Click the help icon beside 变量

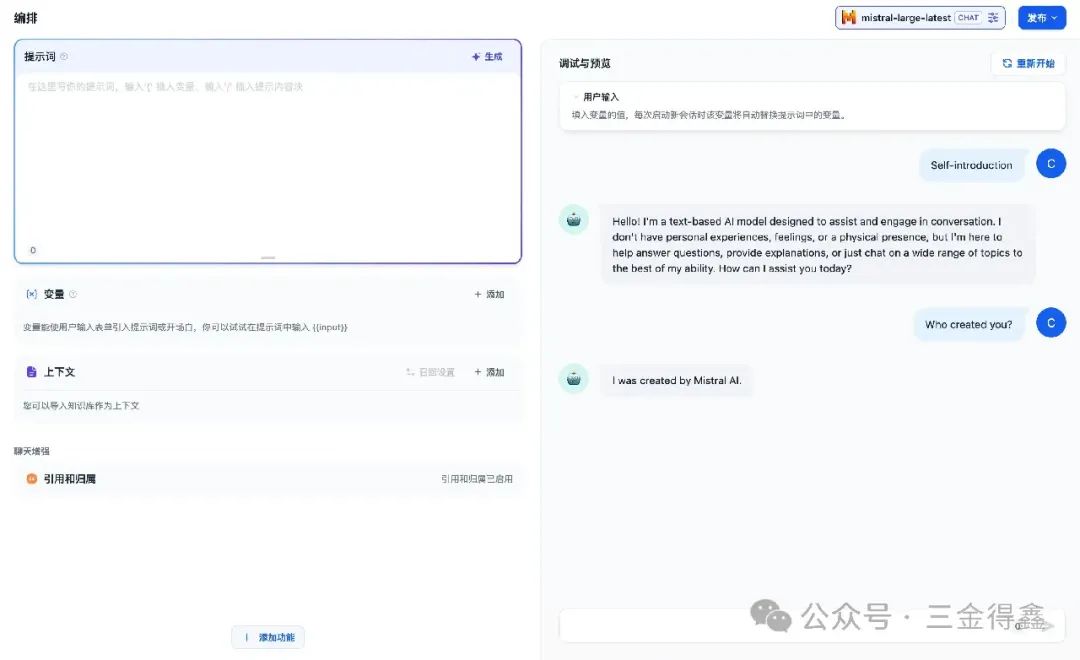click(73, 295)
